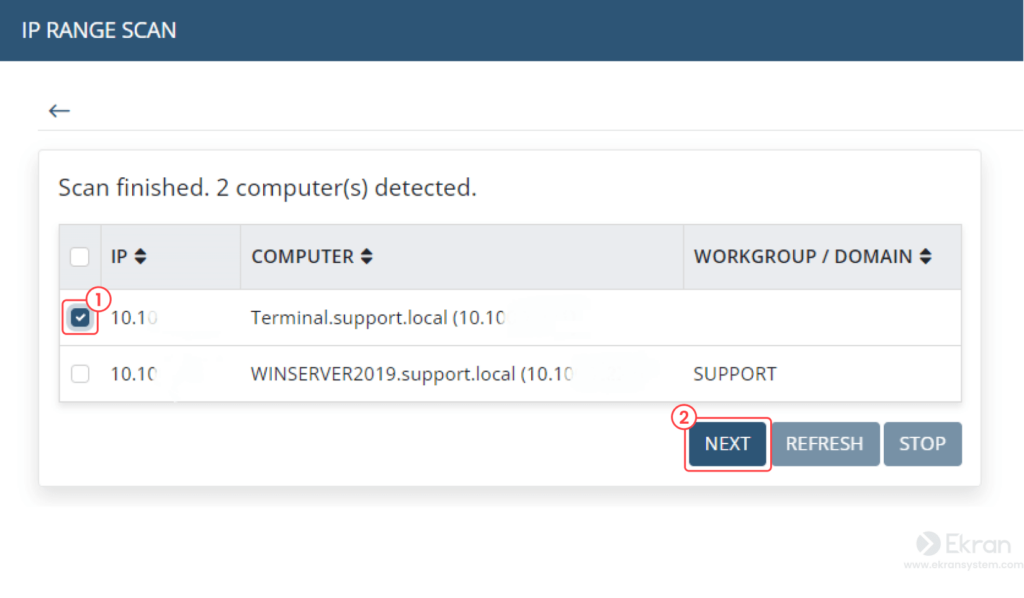
Task: Check the WINSERVER2019 row checkbox
Action: [80, 374]
